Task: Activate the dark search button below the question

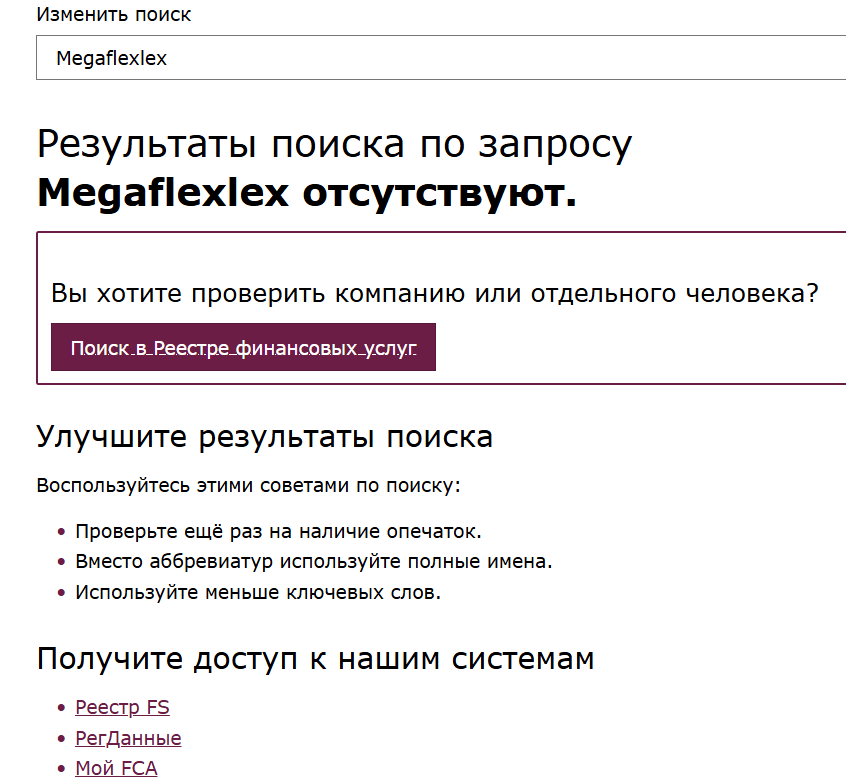Action: [243, 347]
